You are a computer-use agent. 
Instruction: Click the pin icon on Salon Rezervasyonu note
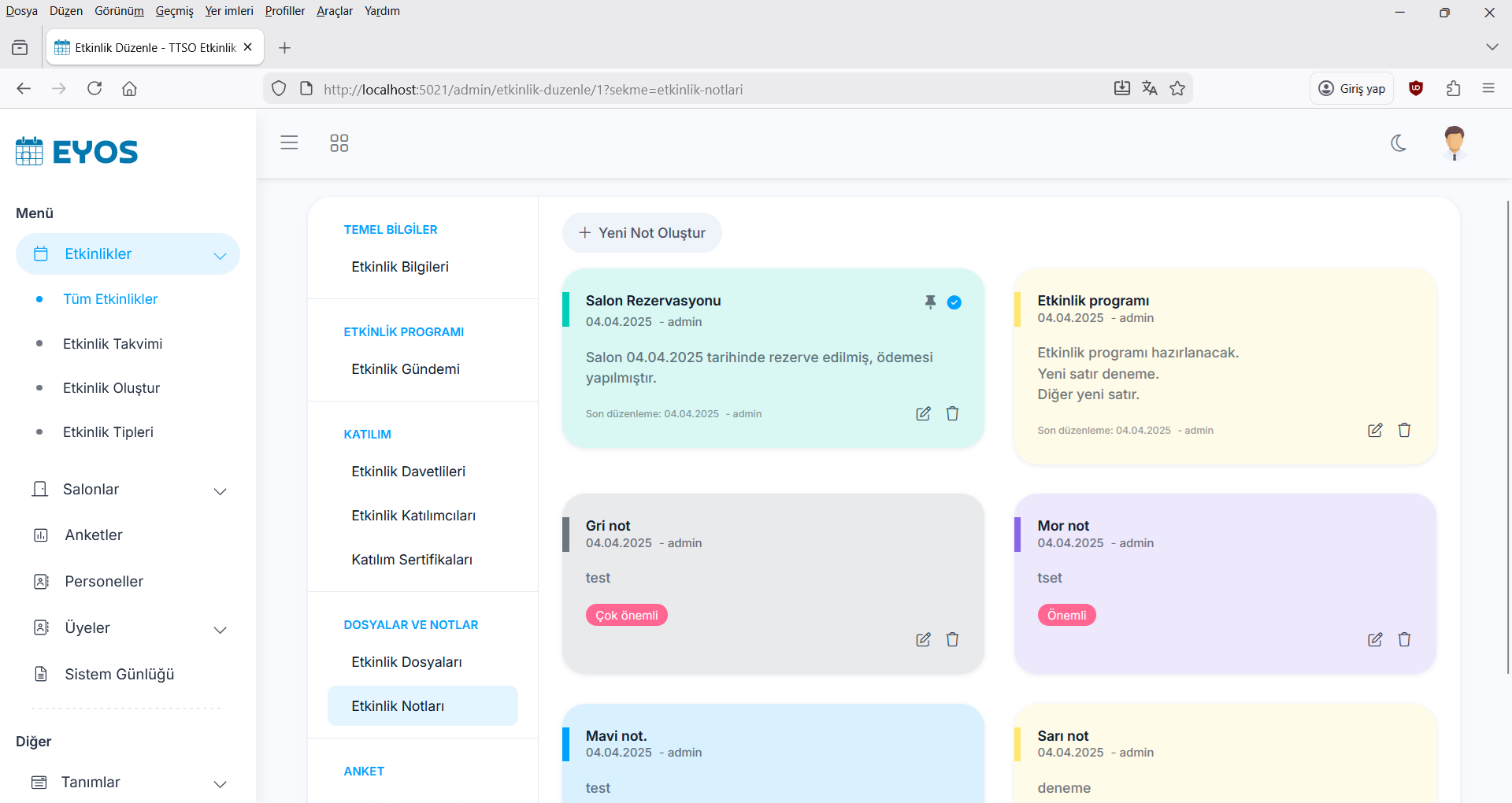point(930,302)
